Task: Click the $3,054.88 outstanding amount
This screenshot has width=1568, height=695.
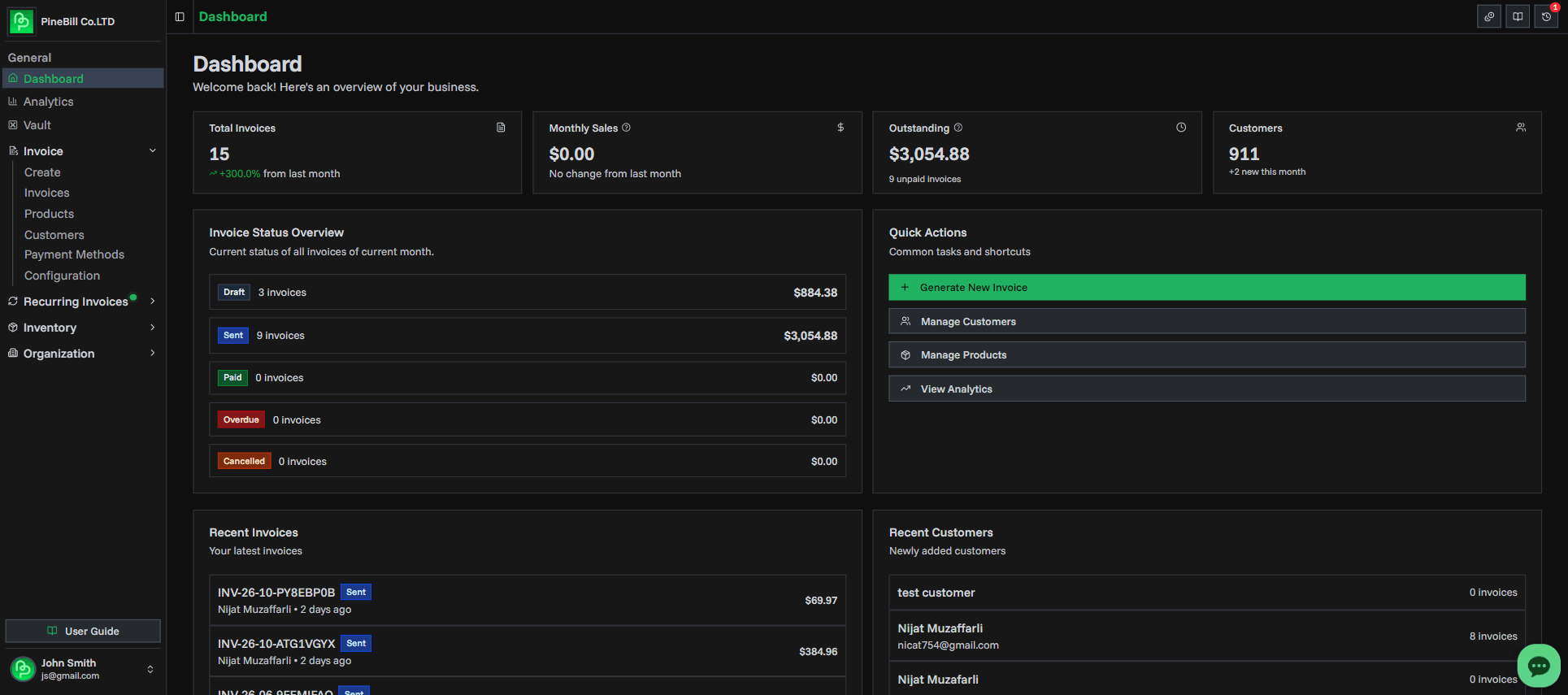Action: pos(929,154)
